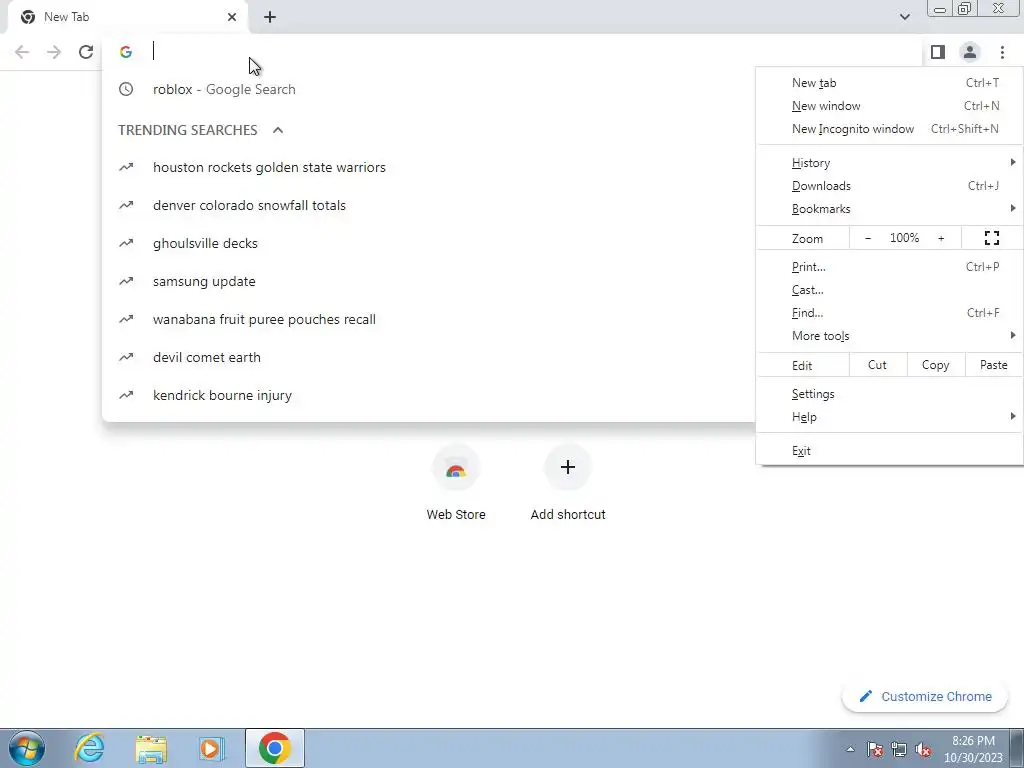Select New tab from menu

point(889,83)
